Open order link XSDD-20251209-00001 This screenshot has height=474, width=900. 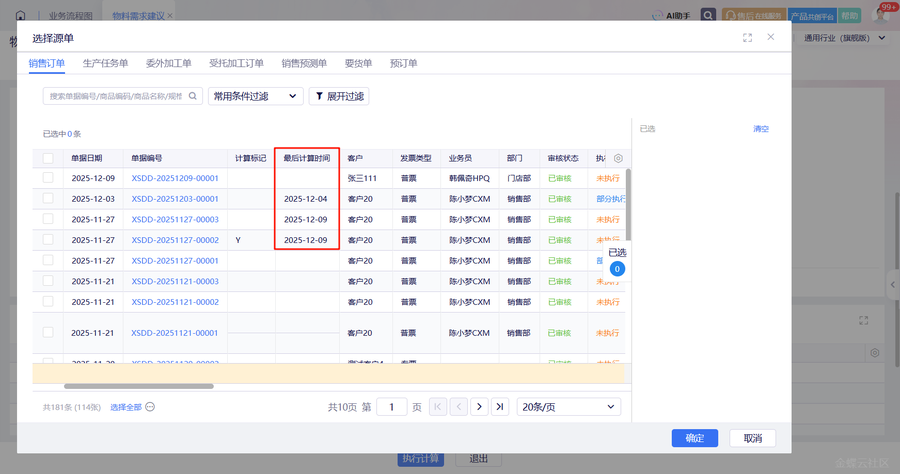click(175, 178)
